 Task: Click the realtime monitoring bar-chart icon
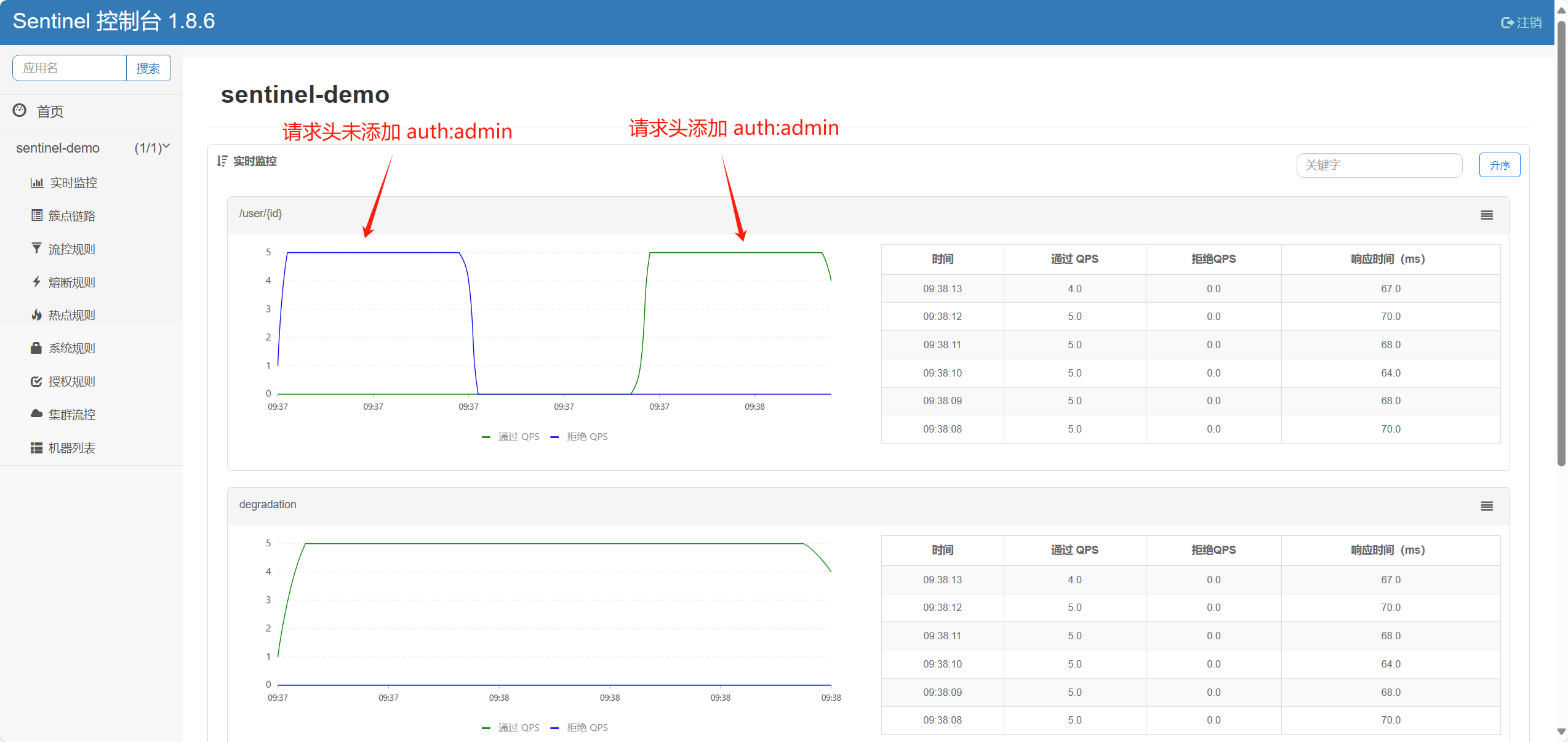click(37, 183)
